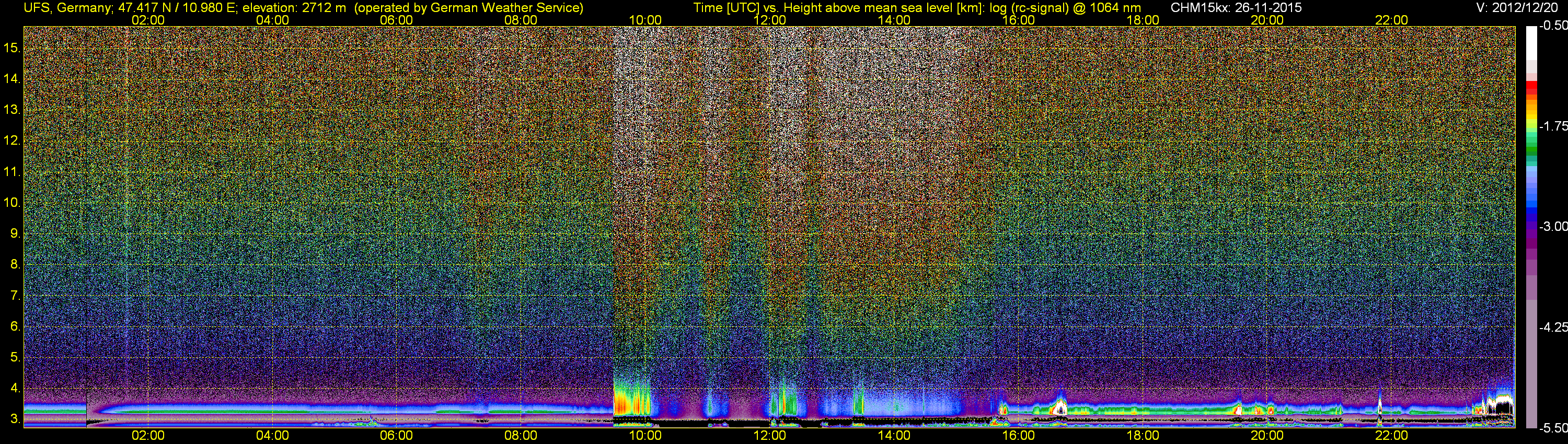Click the 14:00 label on the bottom time axis
The width and height of the screenshot is (1568, 444).
[894, 436]
